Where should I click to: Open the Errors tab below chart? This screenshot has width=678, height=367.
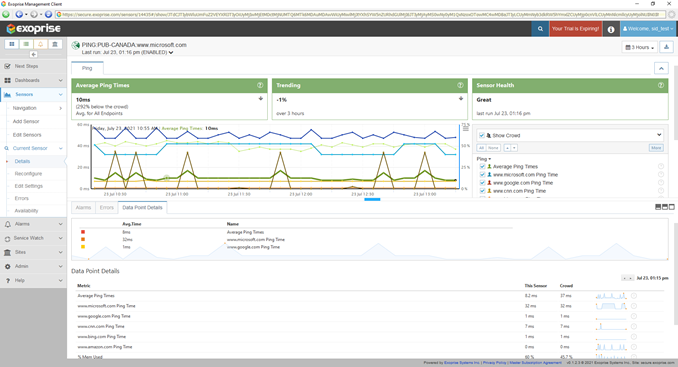106,207
